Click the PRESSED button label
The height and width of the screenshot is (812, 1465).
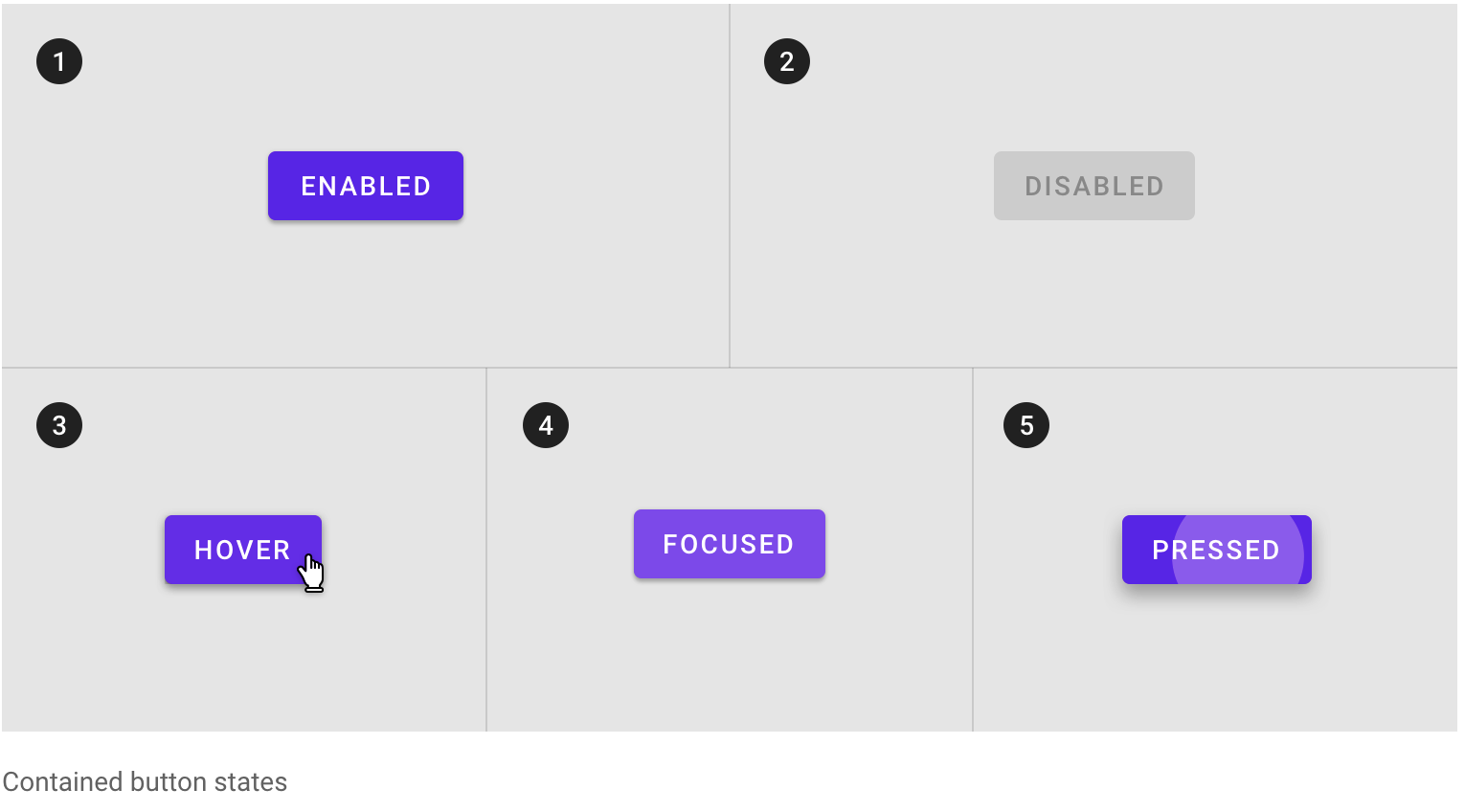[x=1216, y=551]
